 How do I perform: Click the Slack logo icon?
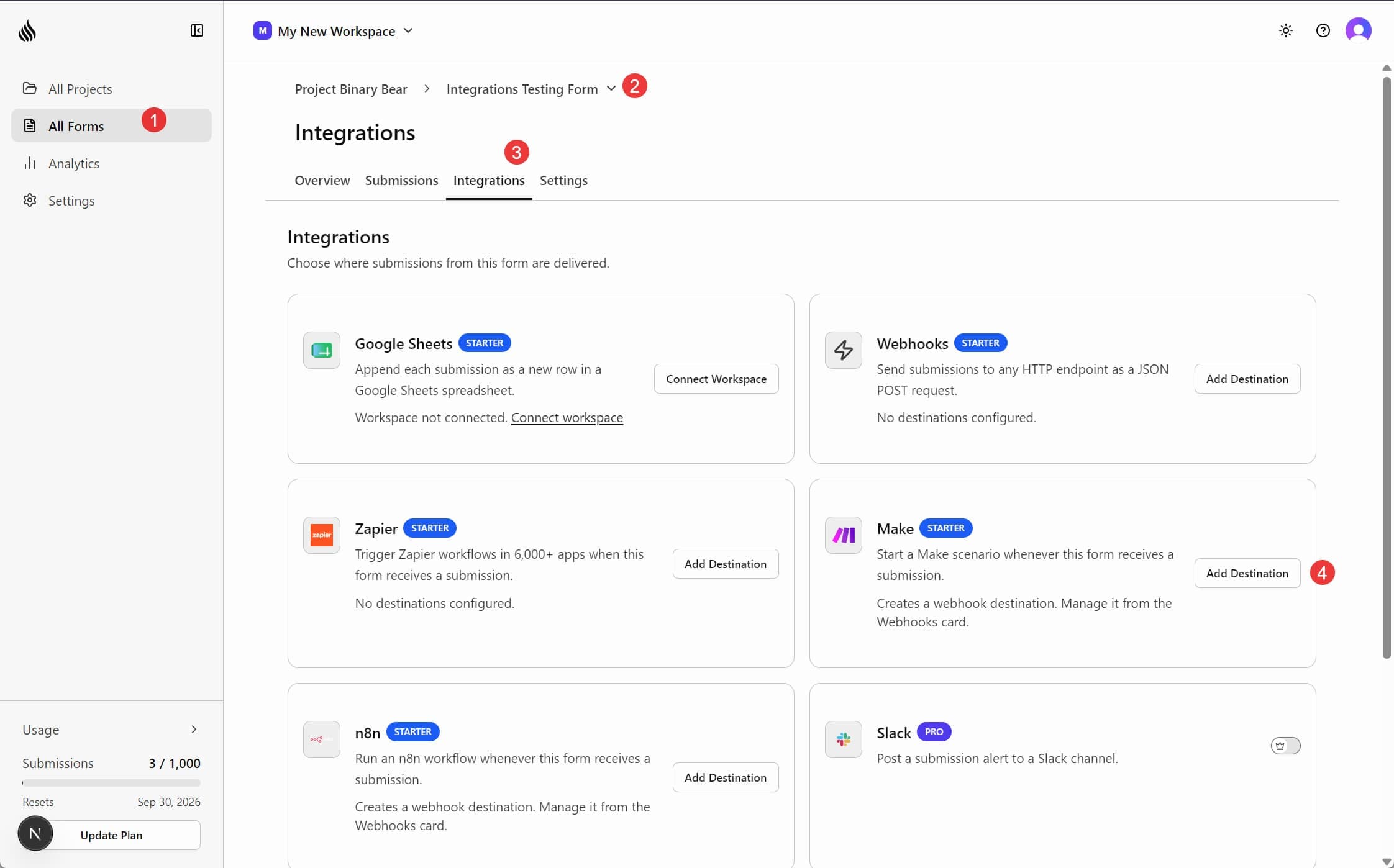(x=844, y=739)
